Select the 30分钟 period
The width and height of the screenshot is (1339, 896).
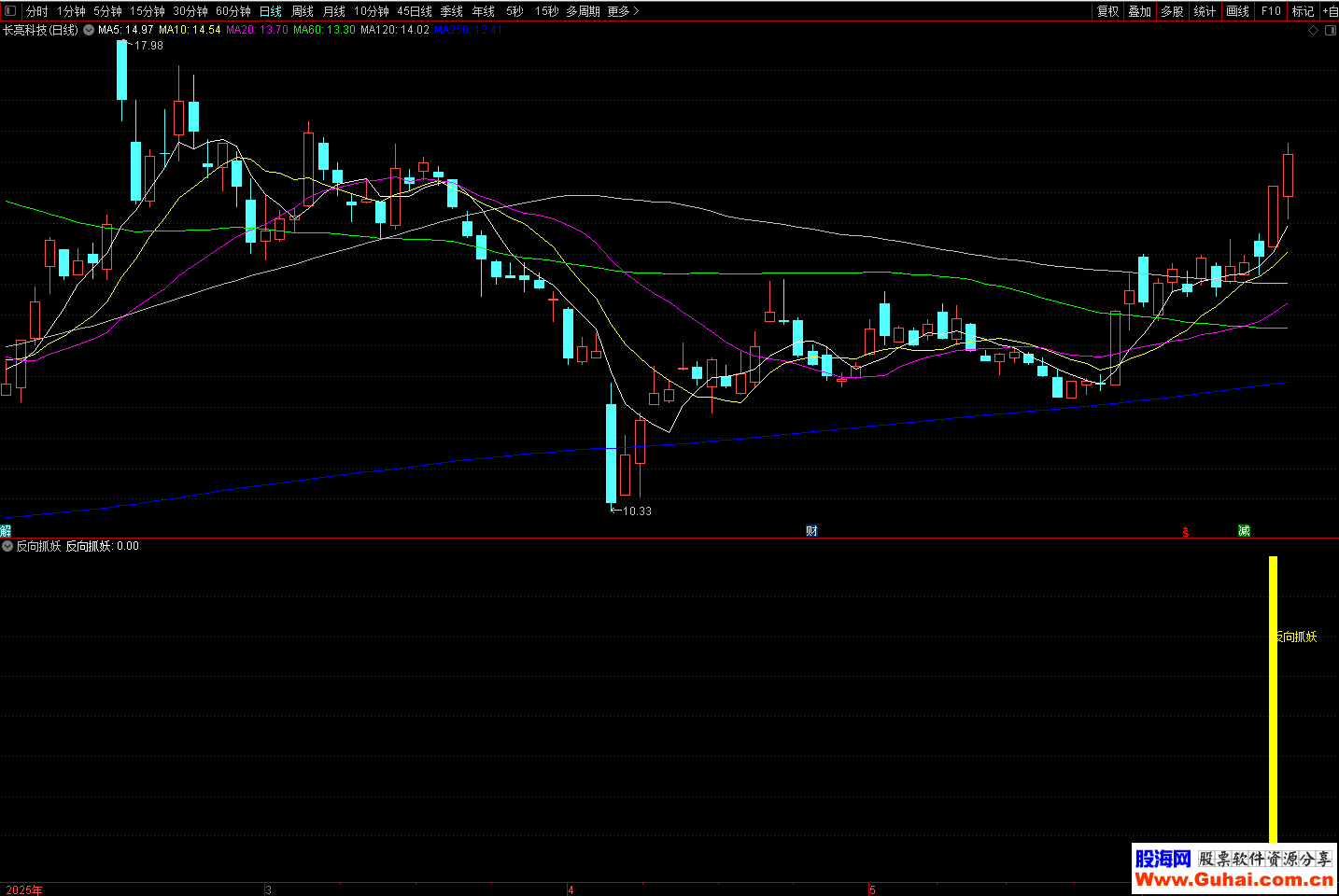coord(190,11)
